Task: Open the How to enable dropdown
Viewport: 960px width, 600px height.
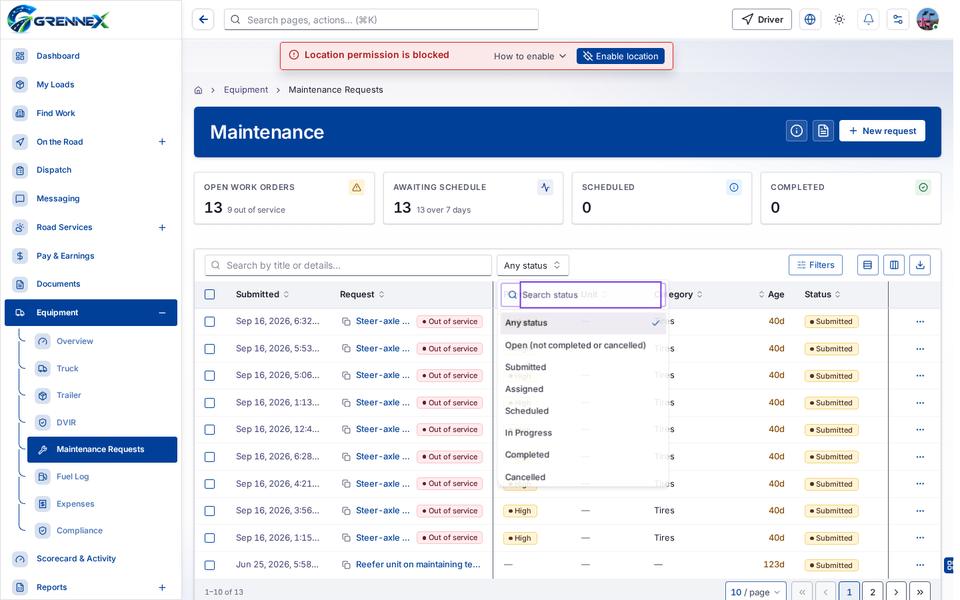Action: coord(530,56)
